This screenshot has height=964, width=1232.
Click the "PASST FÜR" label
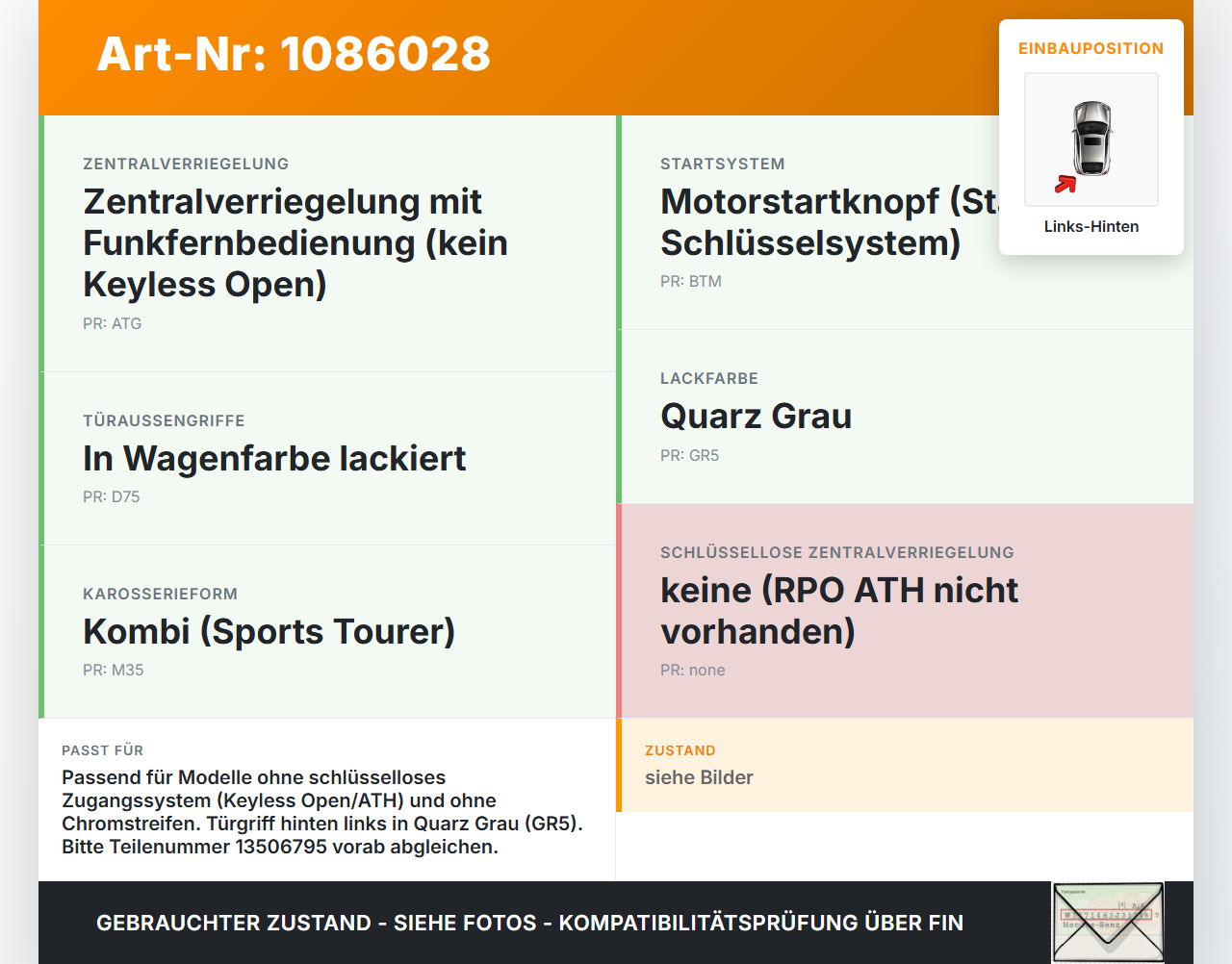(x=103, y=750)
